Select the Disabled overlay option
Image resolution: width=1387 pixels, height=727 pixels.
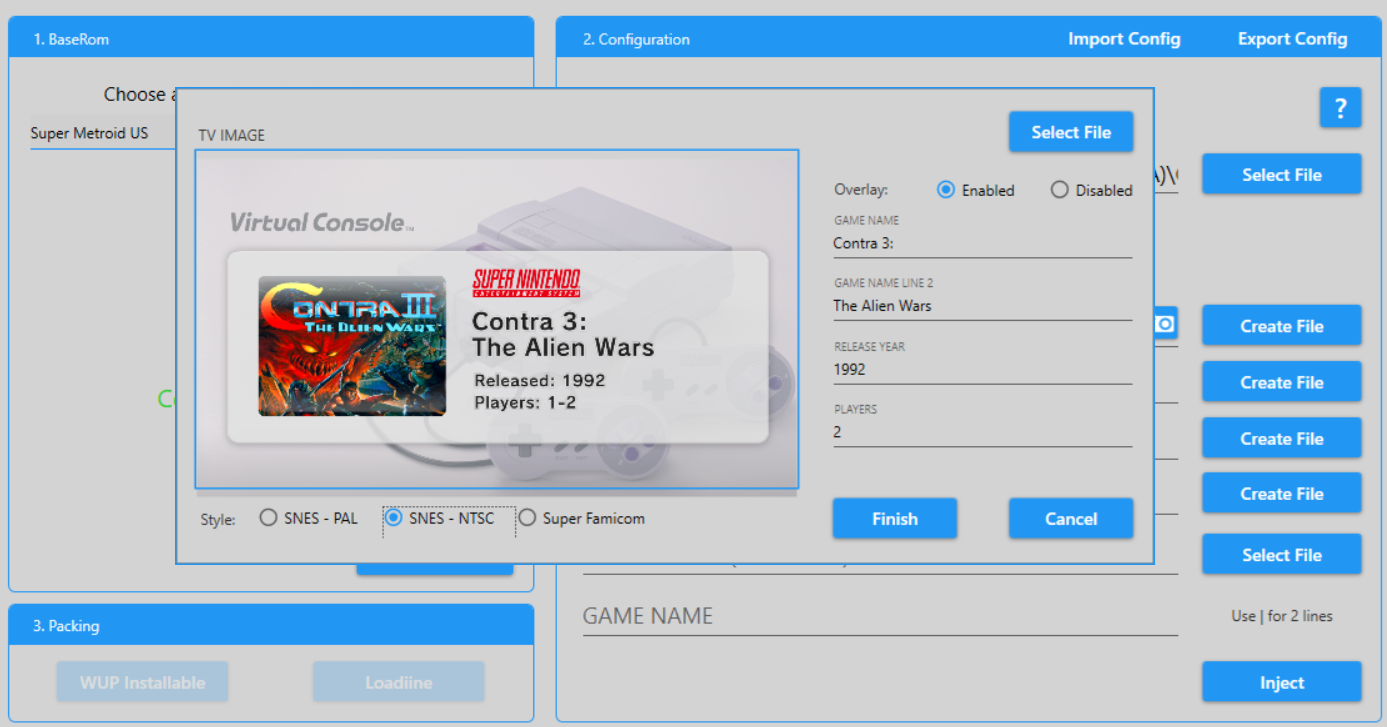1060,190
